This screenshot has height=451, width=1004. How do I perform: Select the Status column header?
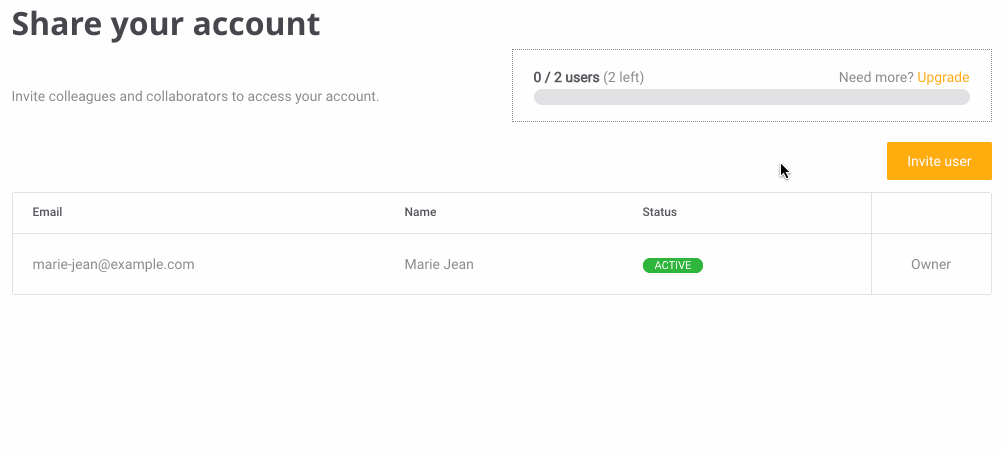(660, 212)
